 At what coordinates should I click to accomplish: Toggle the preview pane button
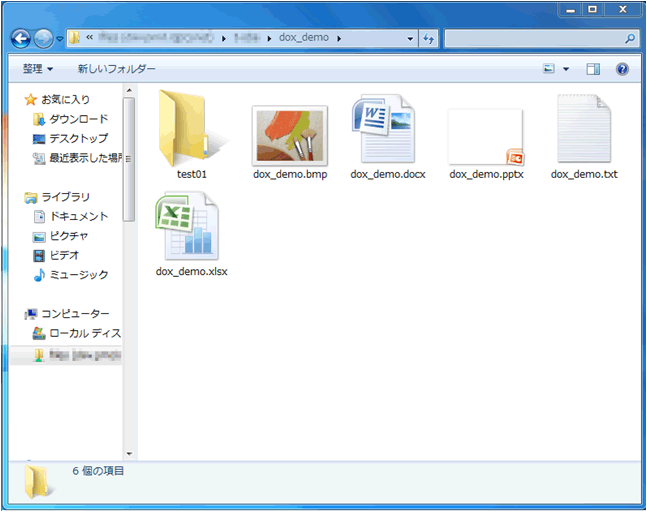point(593,69)
